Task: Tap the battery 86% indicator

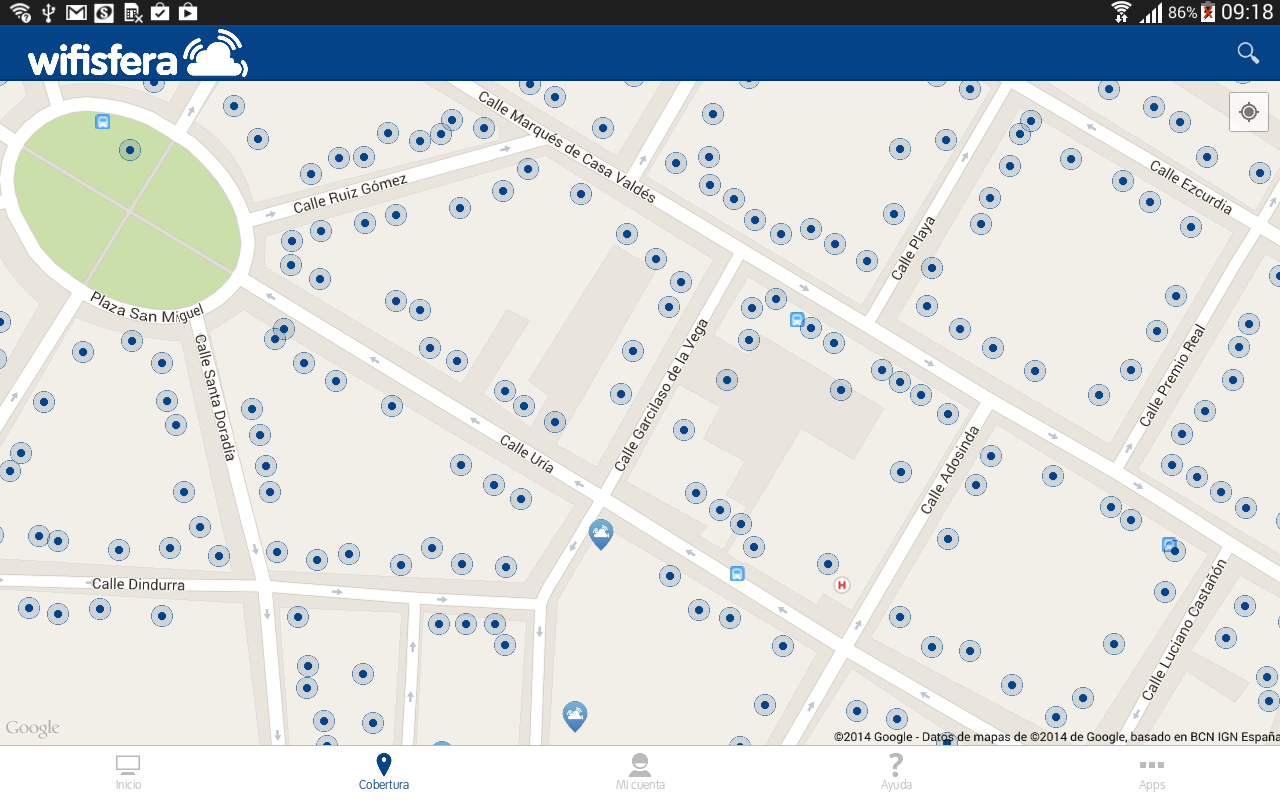Action: [x=1191, y=12]
